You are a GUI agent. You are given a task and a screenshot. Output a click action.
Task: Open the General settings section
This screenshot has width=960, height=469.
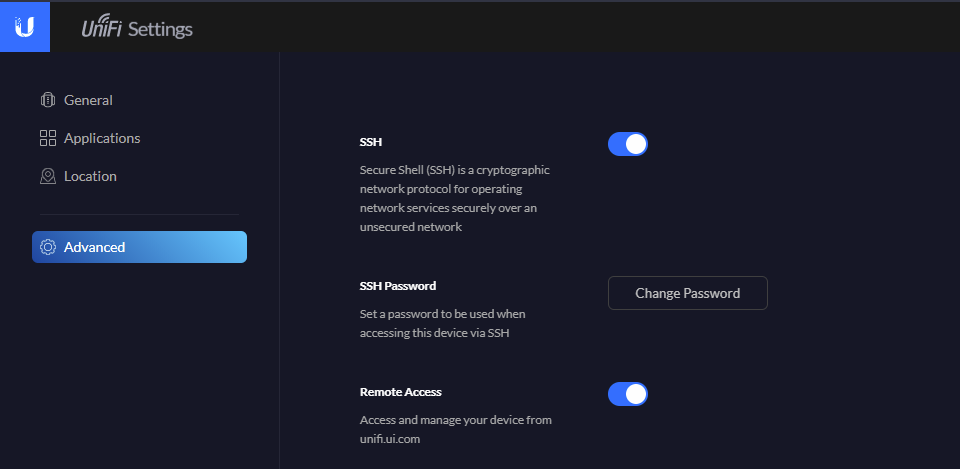[x=88, y=100]
